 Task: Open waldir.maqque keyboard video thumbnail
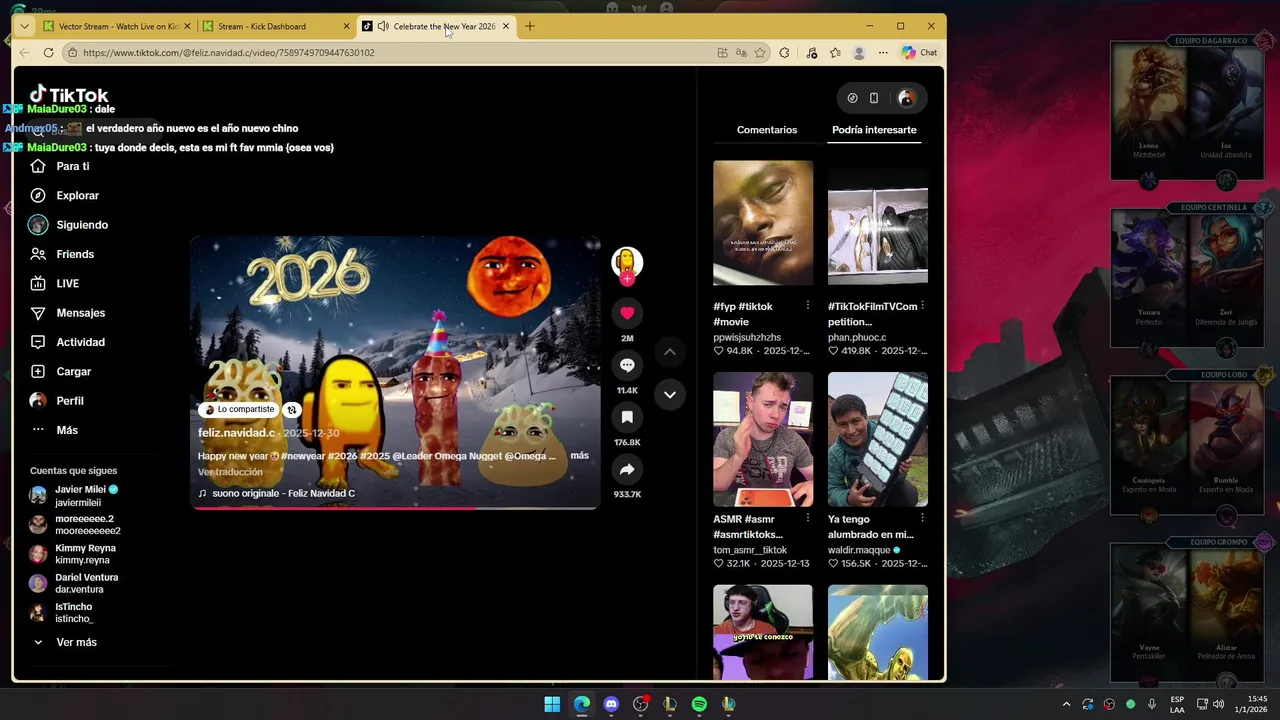(x=878, y=439)
